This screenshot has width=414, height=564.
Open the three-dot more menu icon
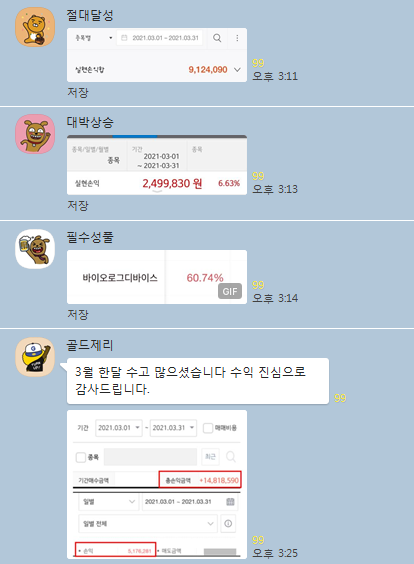(237, 38)
